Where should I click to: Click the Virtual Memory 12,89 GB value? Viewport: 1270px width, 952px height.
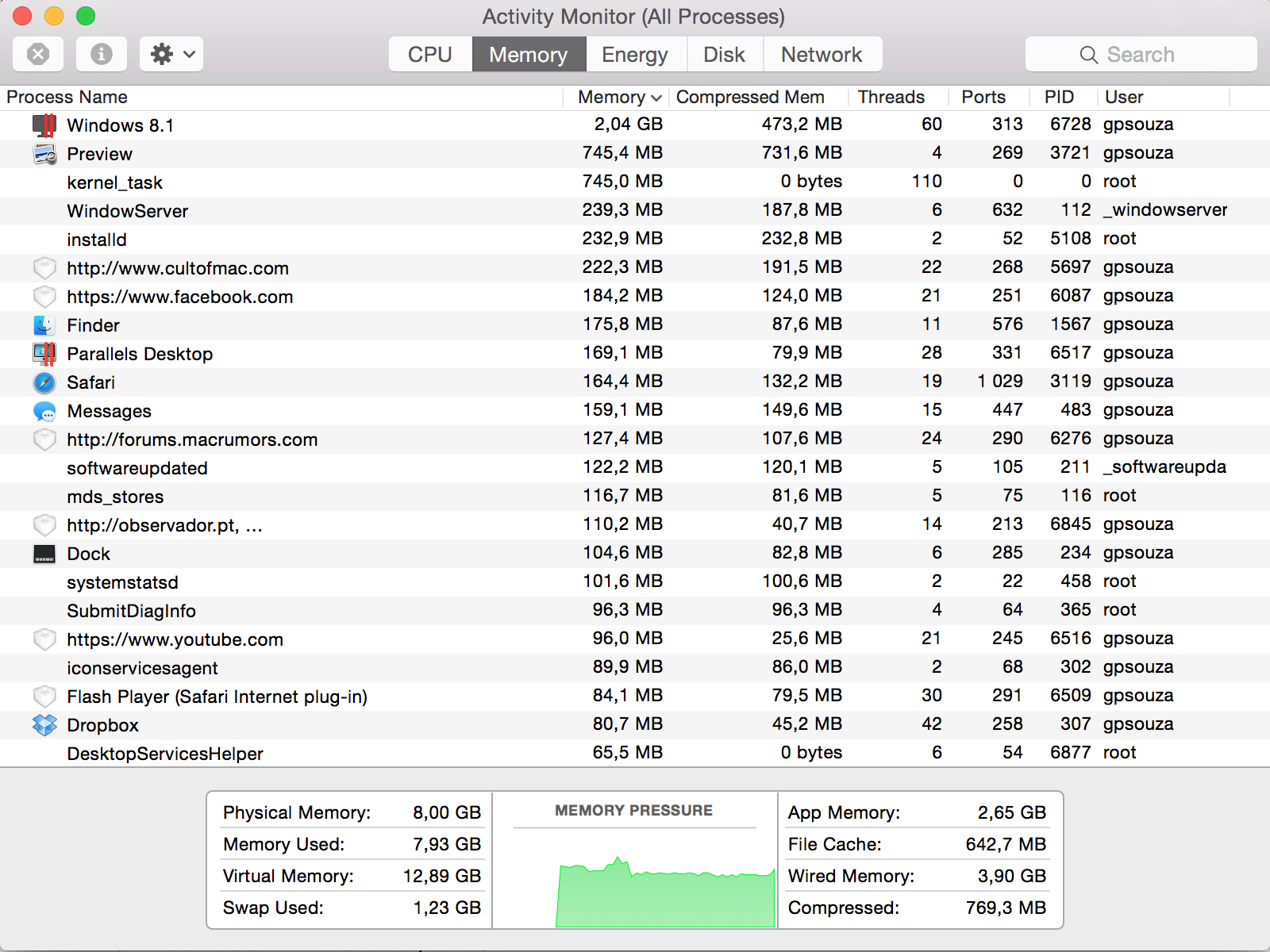point(442,876)
